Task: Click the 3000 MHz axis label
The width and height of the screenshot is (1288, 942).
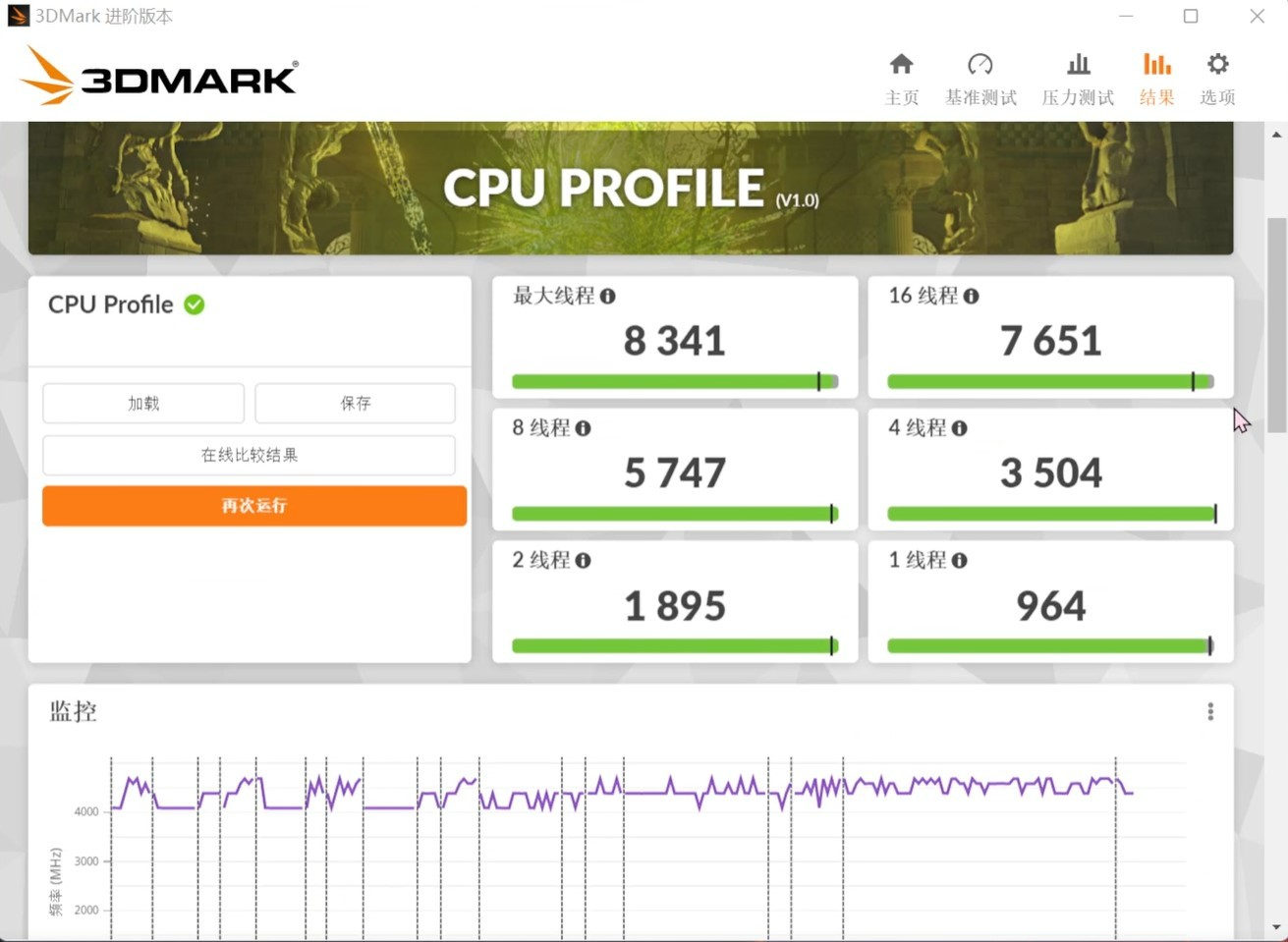Action: [86, 861]
